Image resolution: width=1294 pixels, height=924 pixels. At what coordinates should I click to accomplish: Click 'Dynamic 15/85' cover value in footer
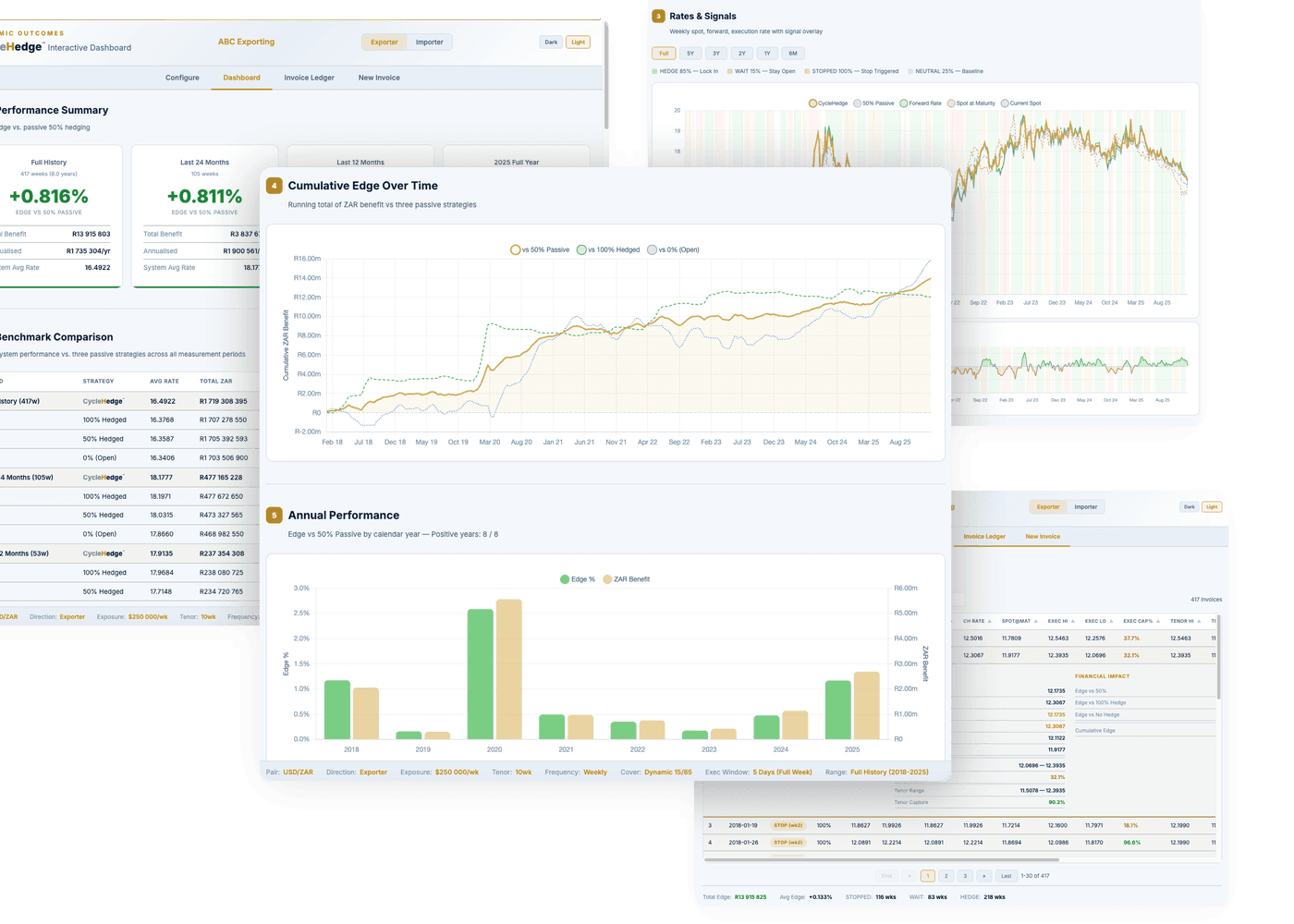coord(668,772)
